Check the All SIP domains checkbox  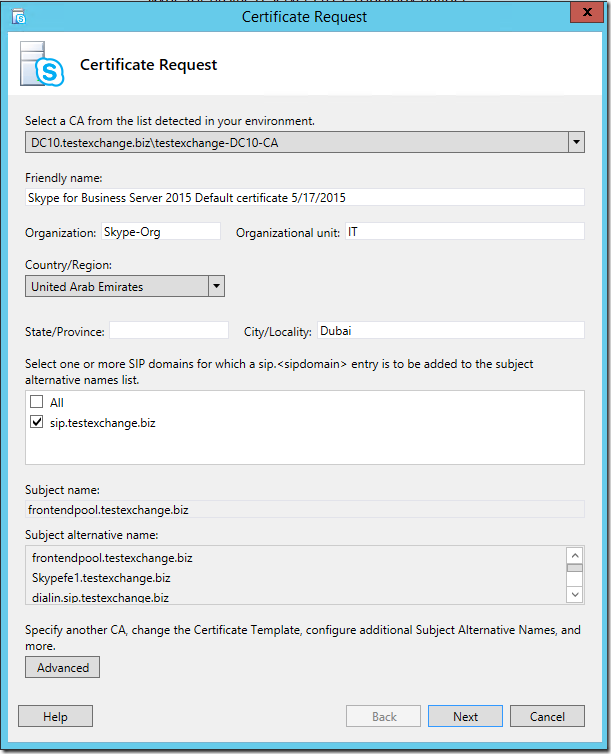click(37, 402)
